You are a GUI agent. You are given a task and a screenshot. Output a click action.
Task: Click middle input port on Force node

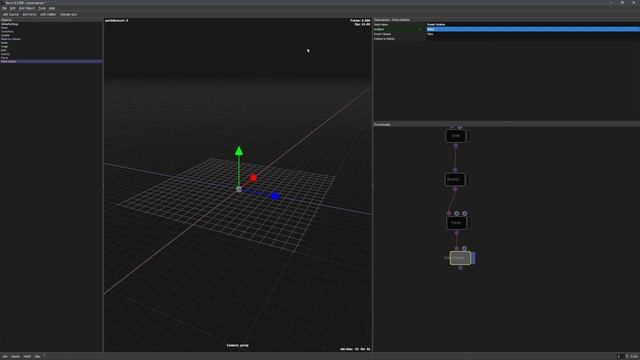457,213
